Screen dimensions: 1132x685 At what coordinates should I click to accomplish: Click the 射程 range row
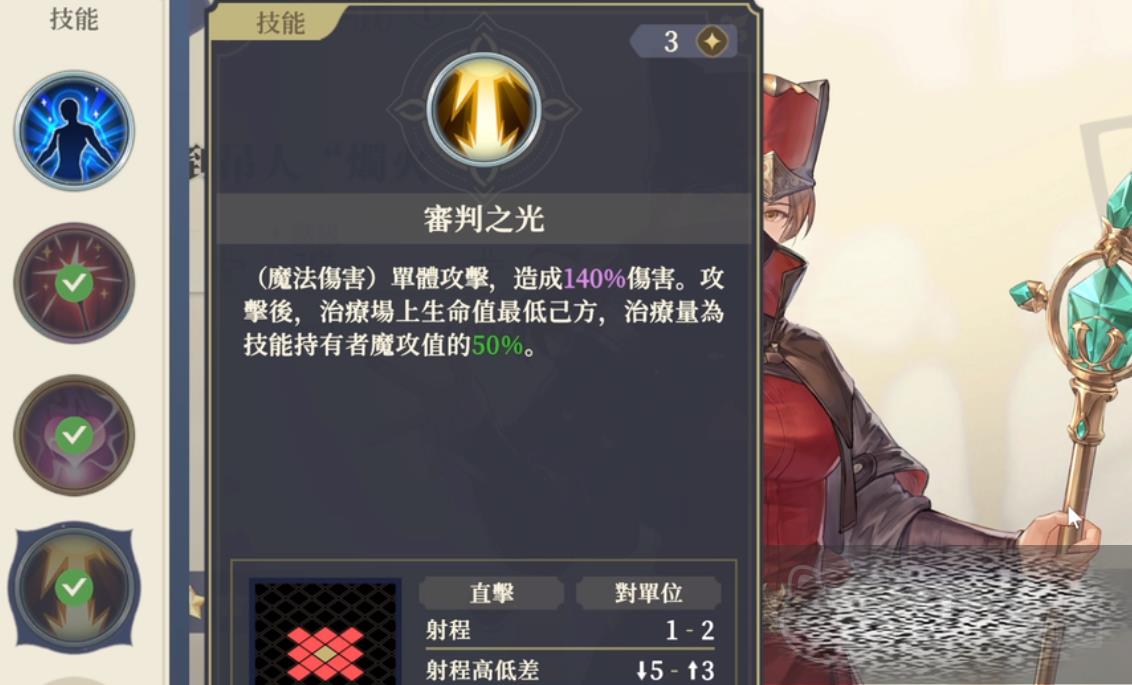(570, 631)
